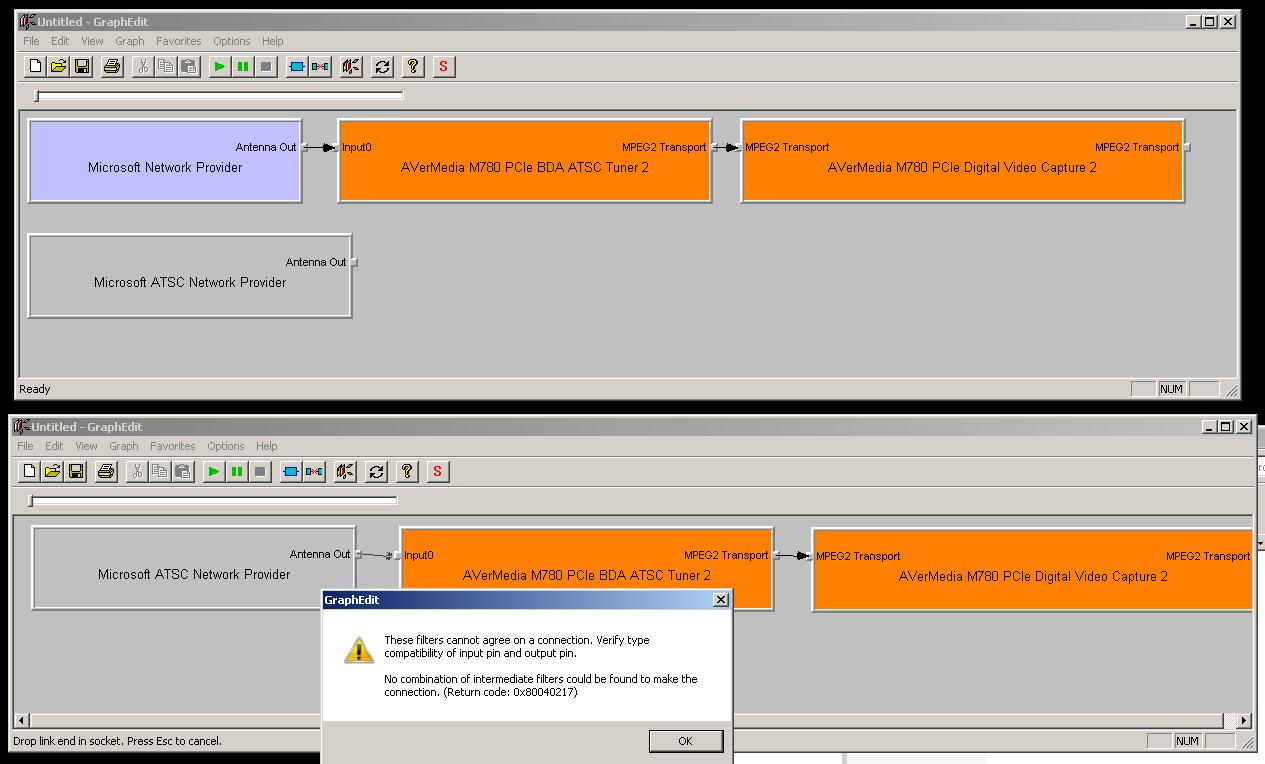Open Options menu in lower GraphEdit window
Image resolution: width=1265 pixels, height=764 pixels.
tap(226, 446)
